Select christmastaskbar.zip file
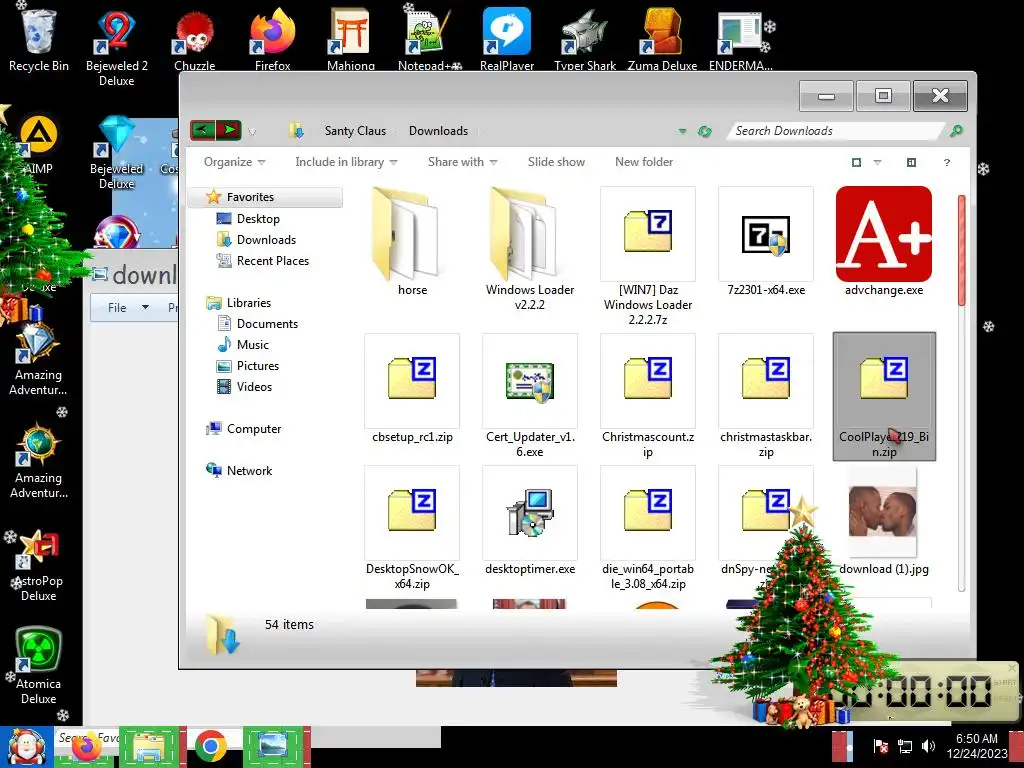This screenshot has width=1024, height=768. (766, 396)
